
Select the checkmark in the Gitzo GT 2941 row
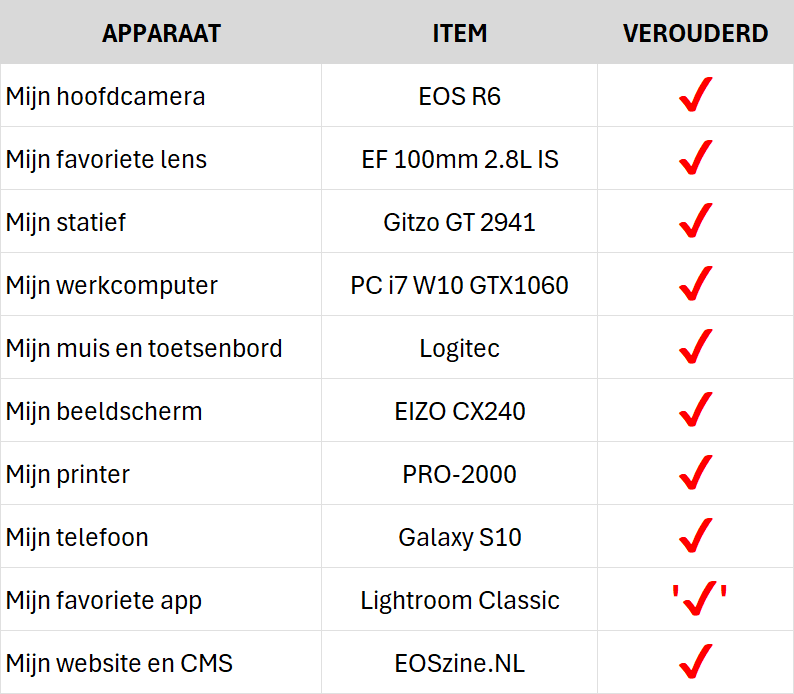pos(695,222)
